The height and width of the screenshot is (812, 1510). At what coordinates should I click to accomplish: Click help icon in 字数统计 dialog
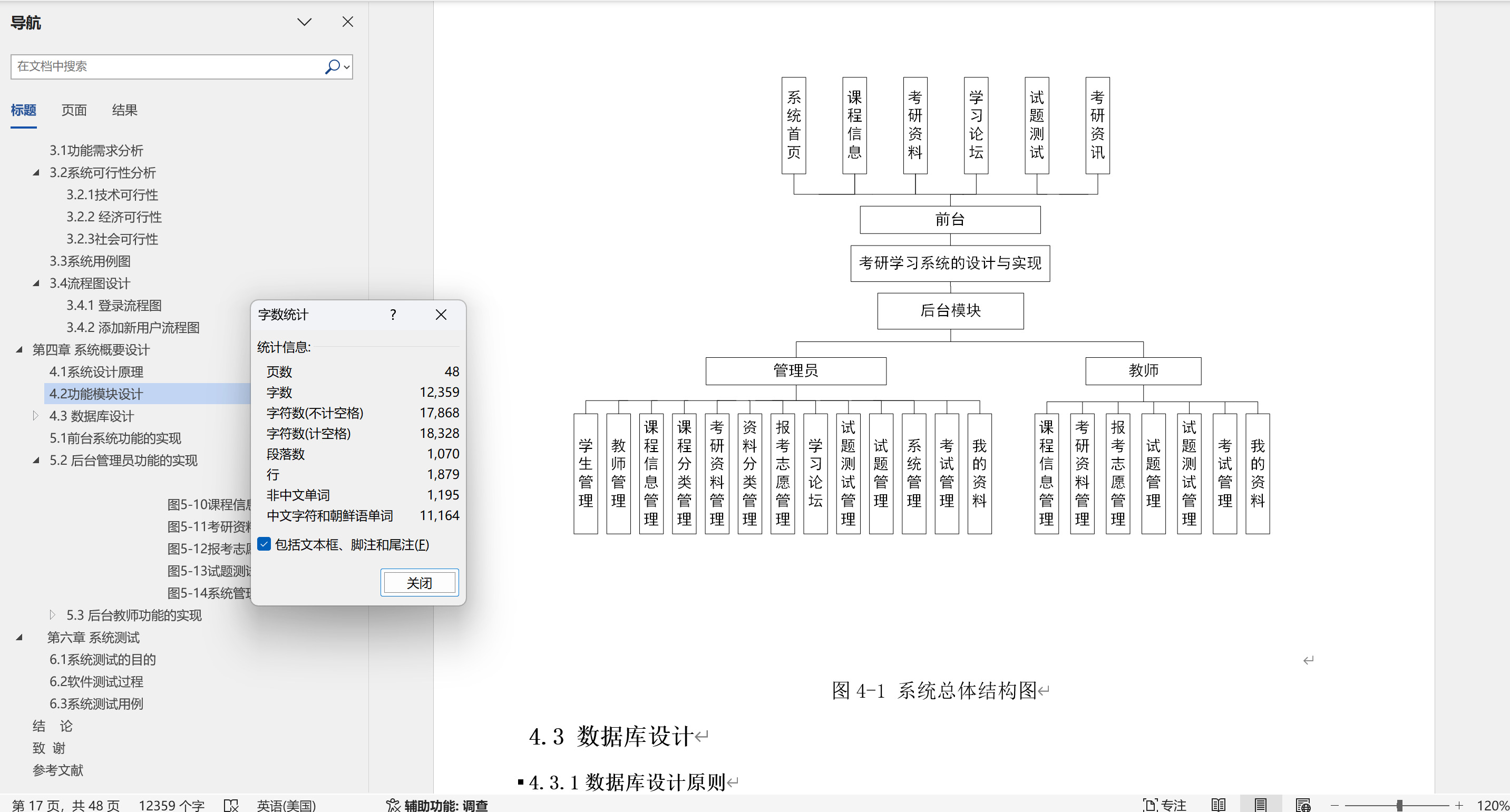coord(393,315)
